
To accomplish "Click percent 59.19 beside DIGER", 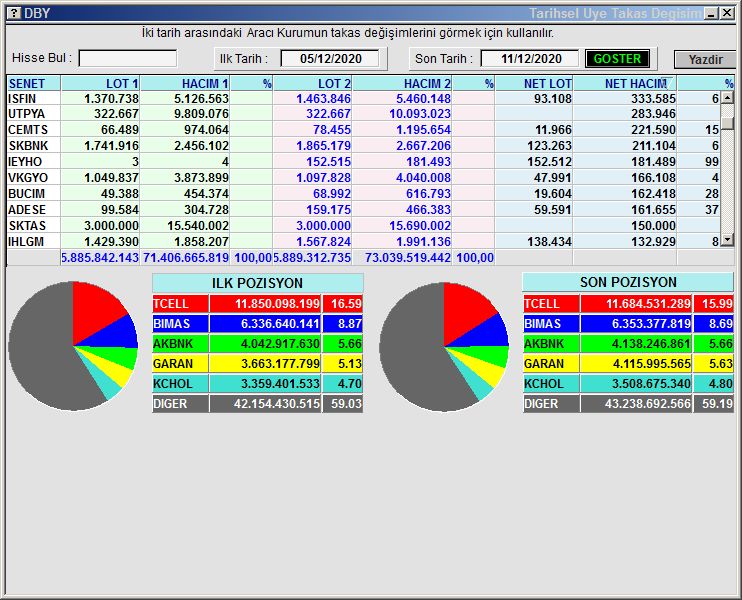I will pyautogui.click(x=717, y=404).
